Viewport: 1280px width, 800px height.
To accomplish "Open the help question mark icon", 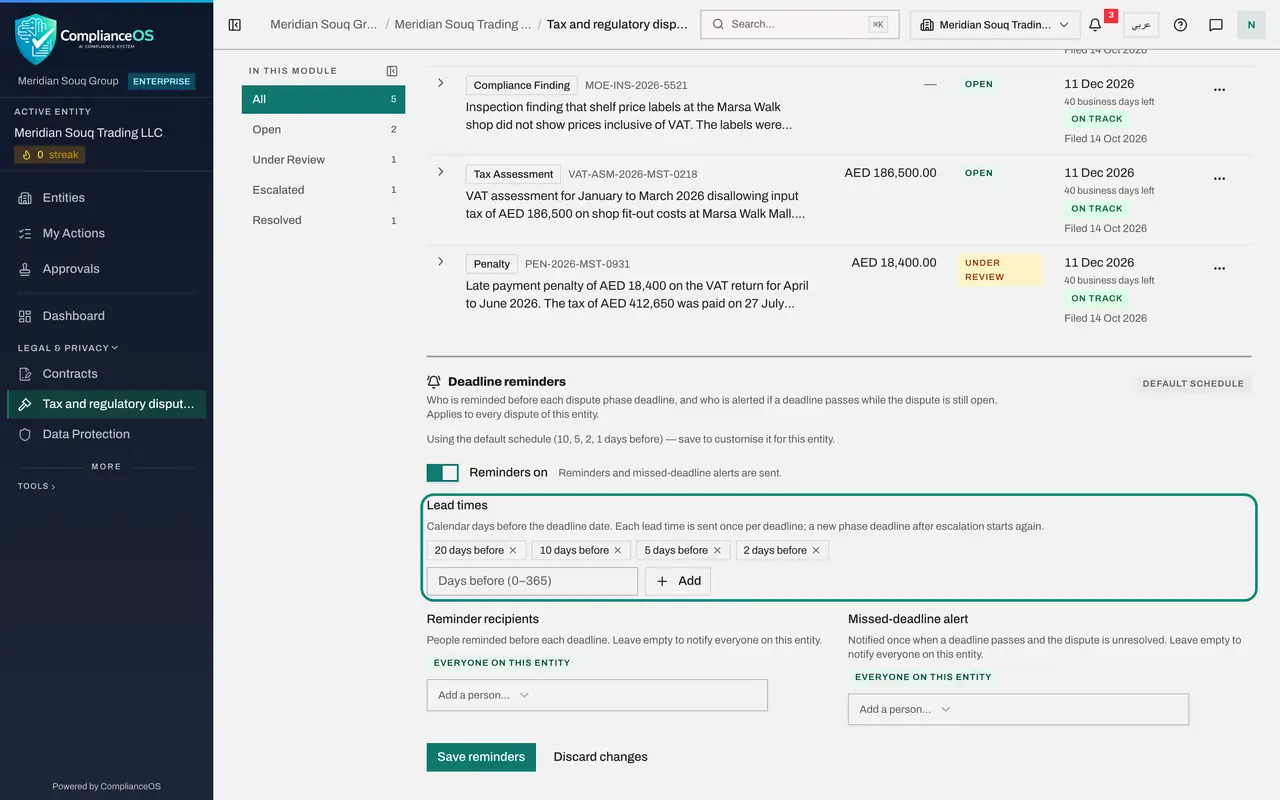I will pos(1180,25).
